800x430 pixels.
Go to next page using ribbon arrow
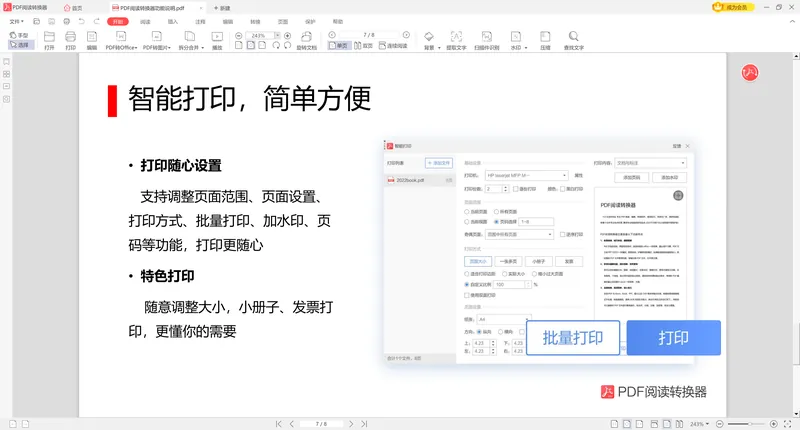tap(406, 35)
